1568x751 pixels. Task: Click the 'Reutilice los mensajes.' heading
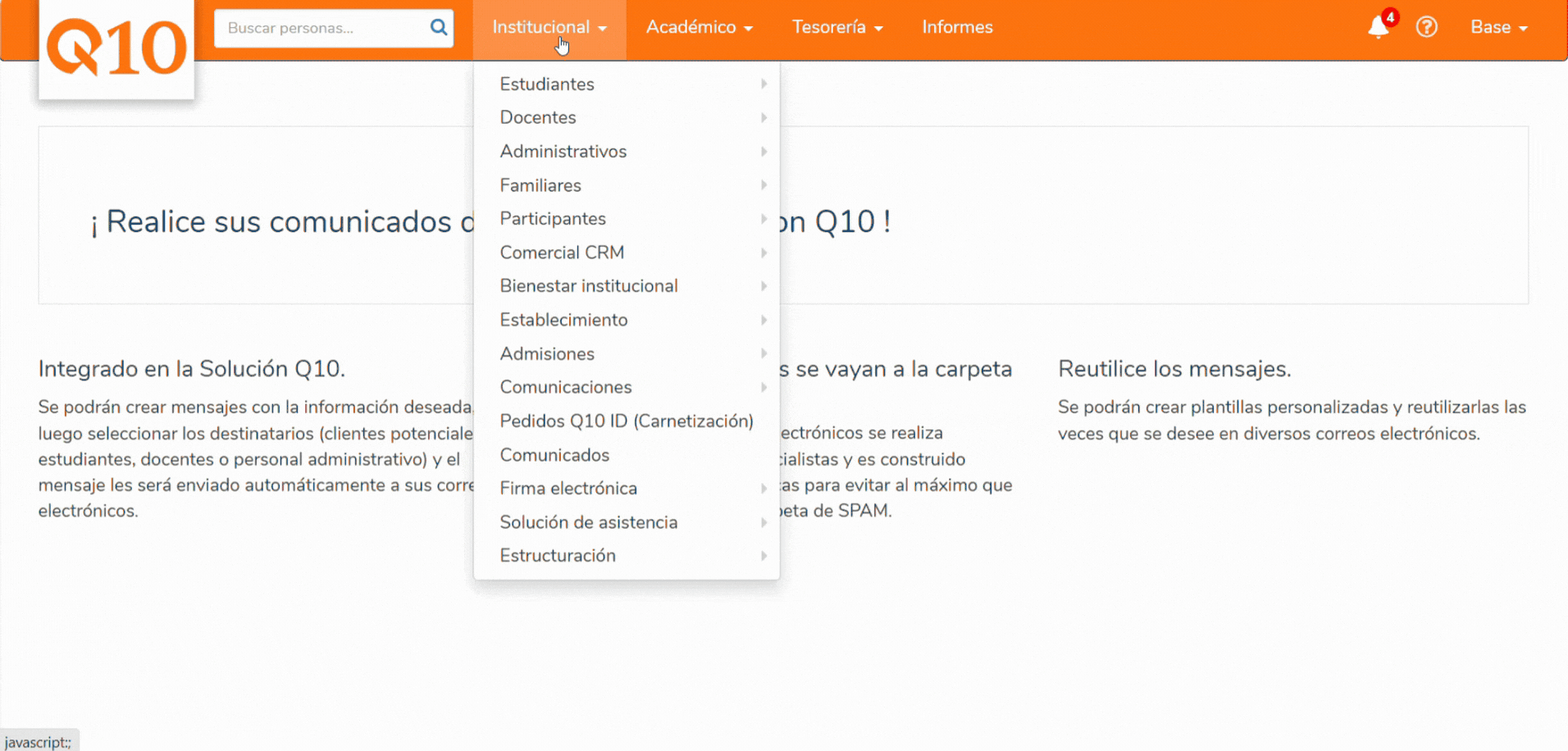click(x=1174, y=369)
